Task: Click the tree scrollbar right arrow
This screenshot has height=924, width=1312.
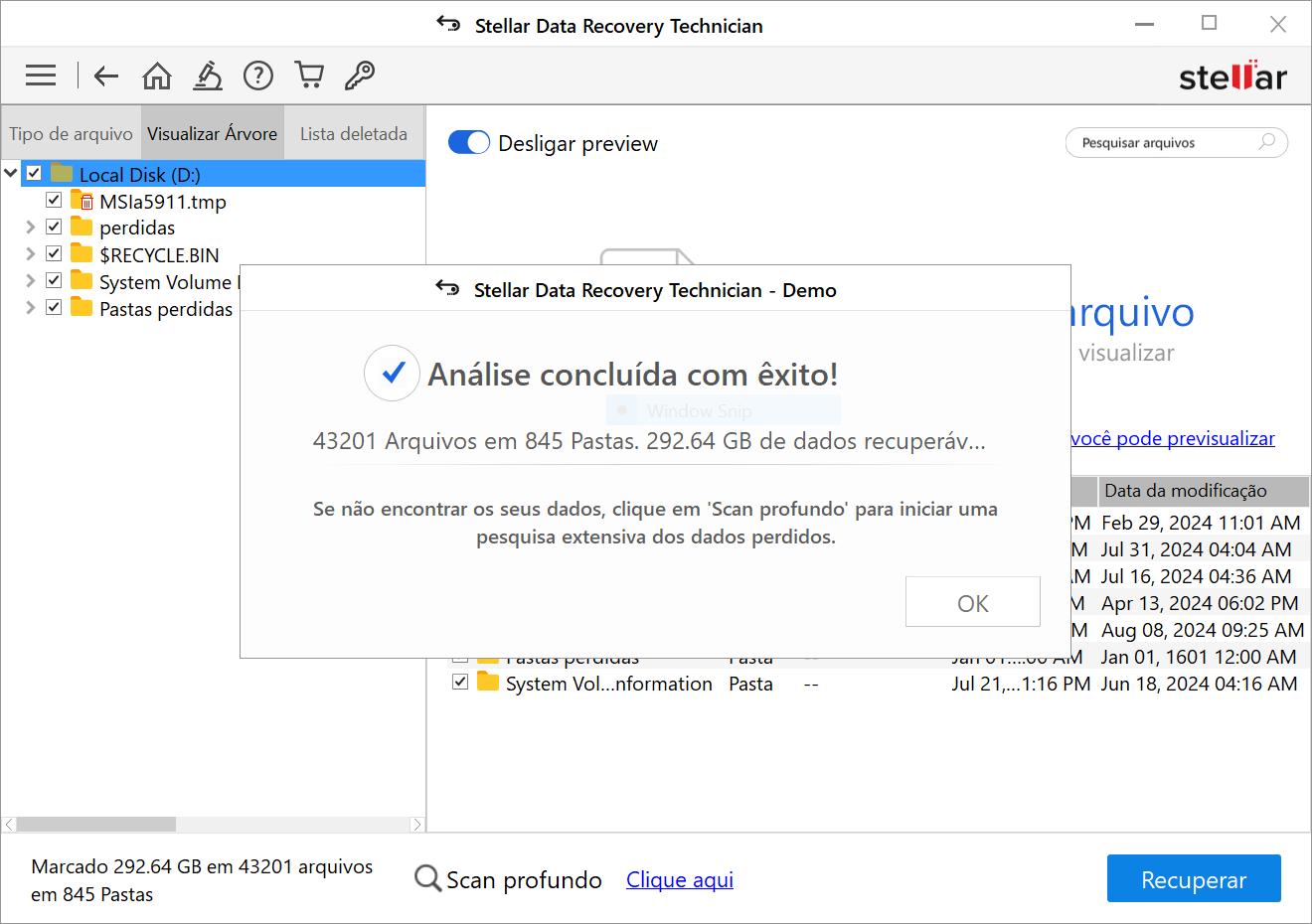Action: tap(417, 825)
